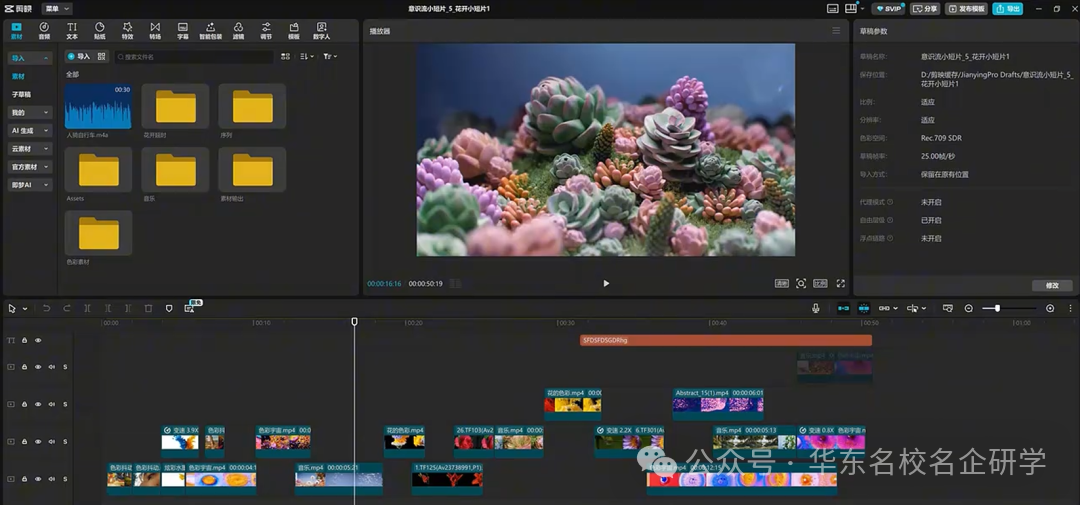The image size is (1080, 505).
Task: Expand the AI 生成 sidebar section
Action: [30, 130]
